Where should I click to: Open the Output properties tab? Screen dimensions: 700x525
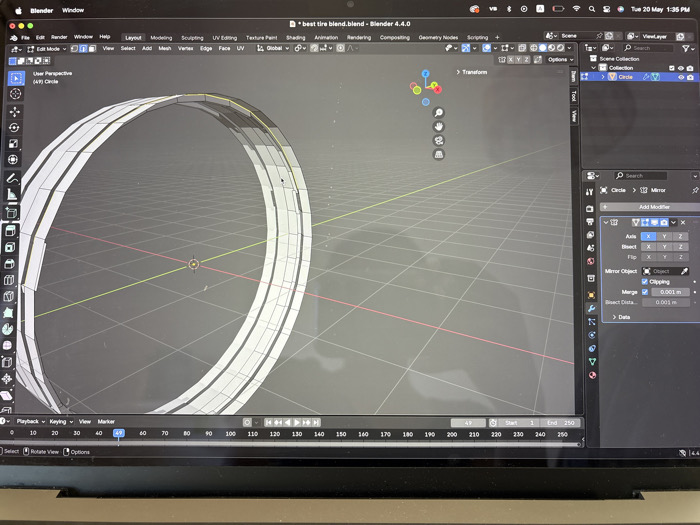[590, 221]
